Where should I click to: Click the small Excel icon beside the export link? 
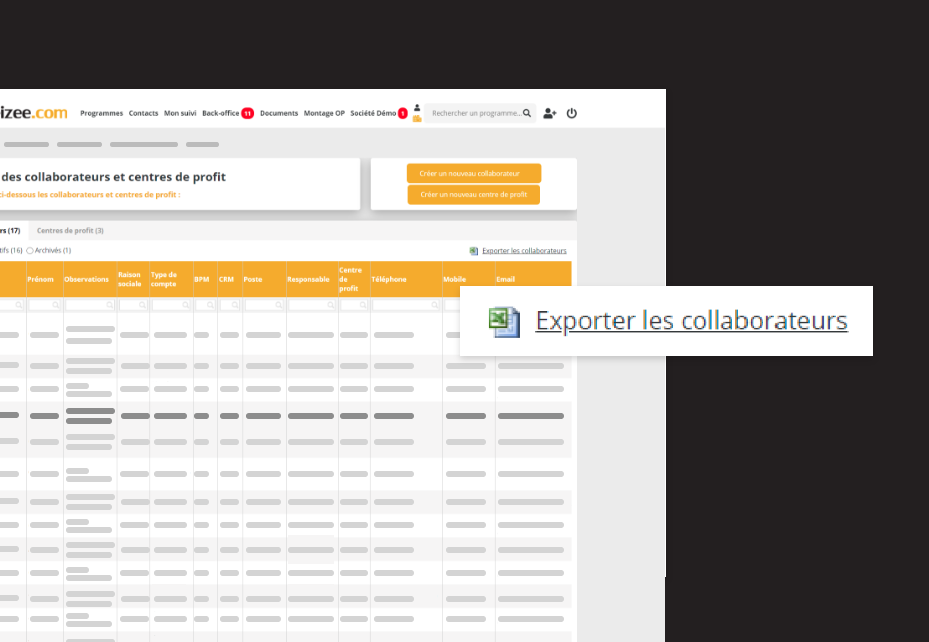pos(474,251)
